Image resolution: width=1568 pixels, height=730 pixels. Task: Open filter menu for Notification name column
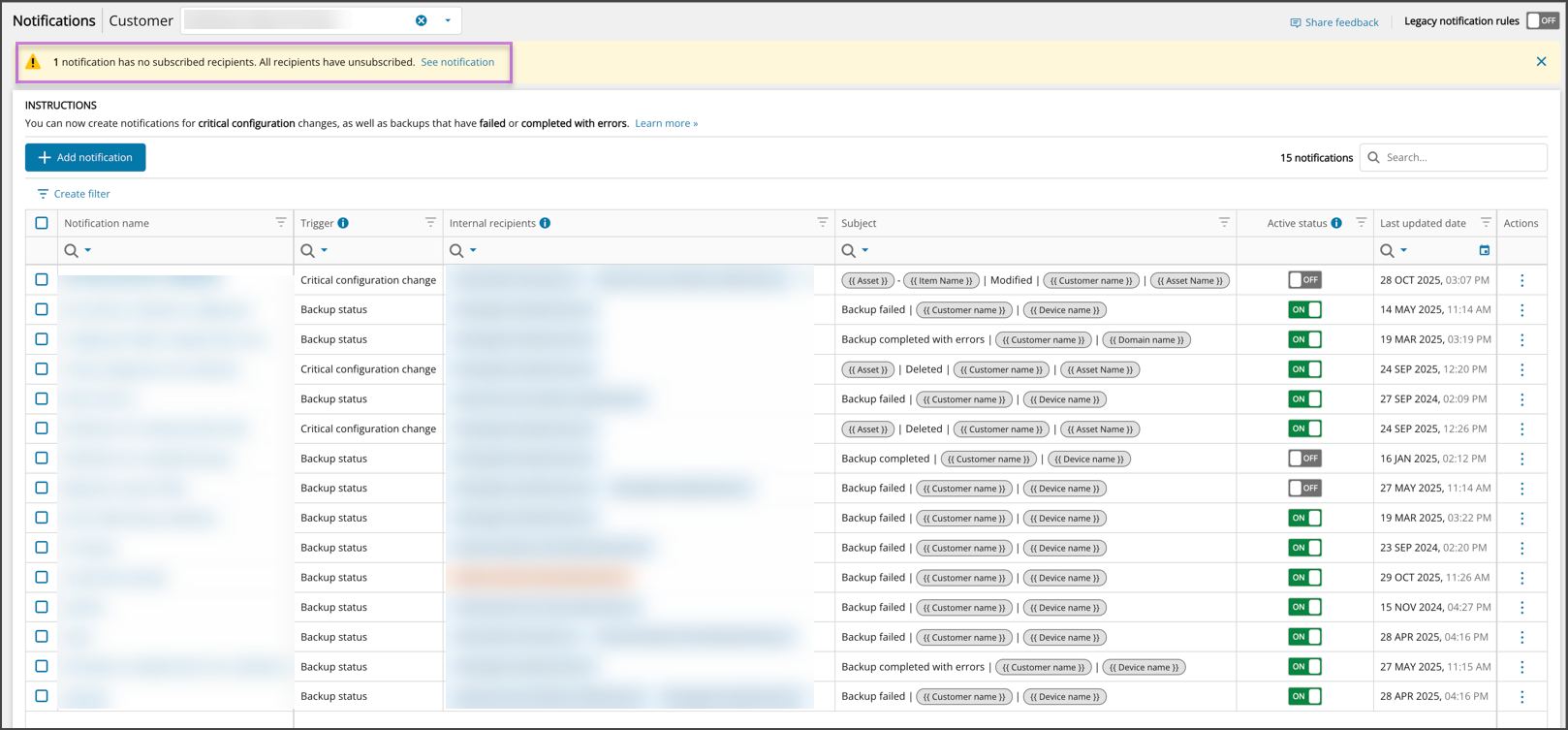click(x=281, y=223)
